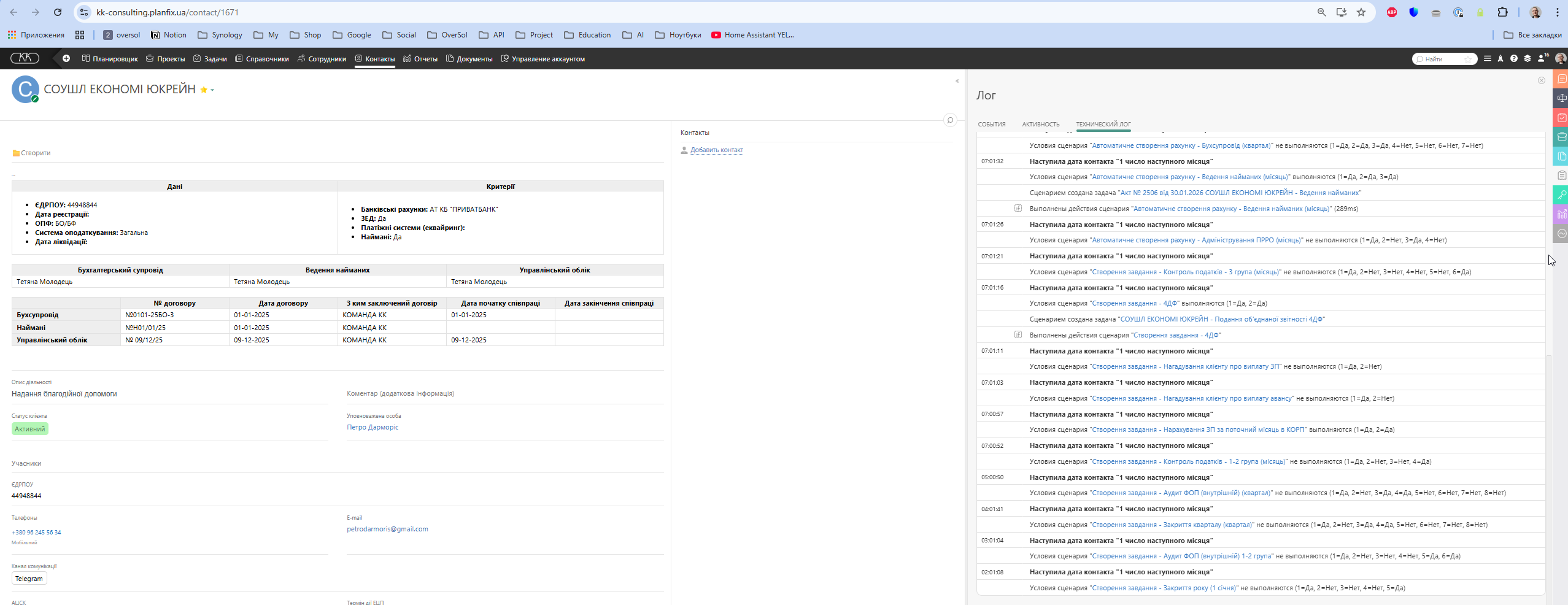Call the +380 96 245 56 34 phone link

tap(36, 533)
